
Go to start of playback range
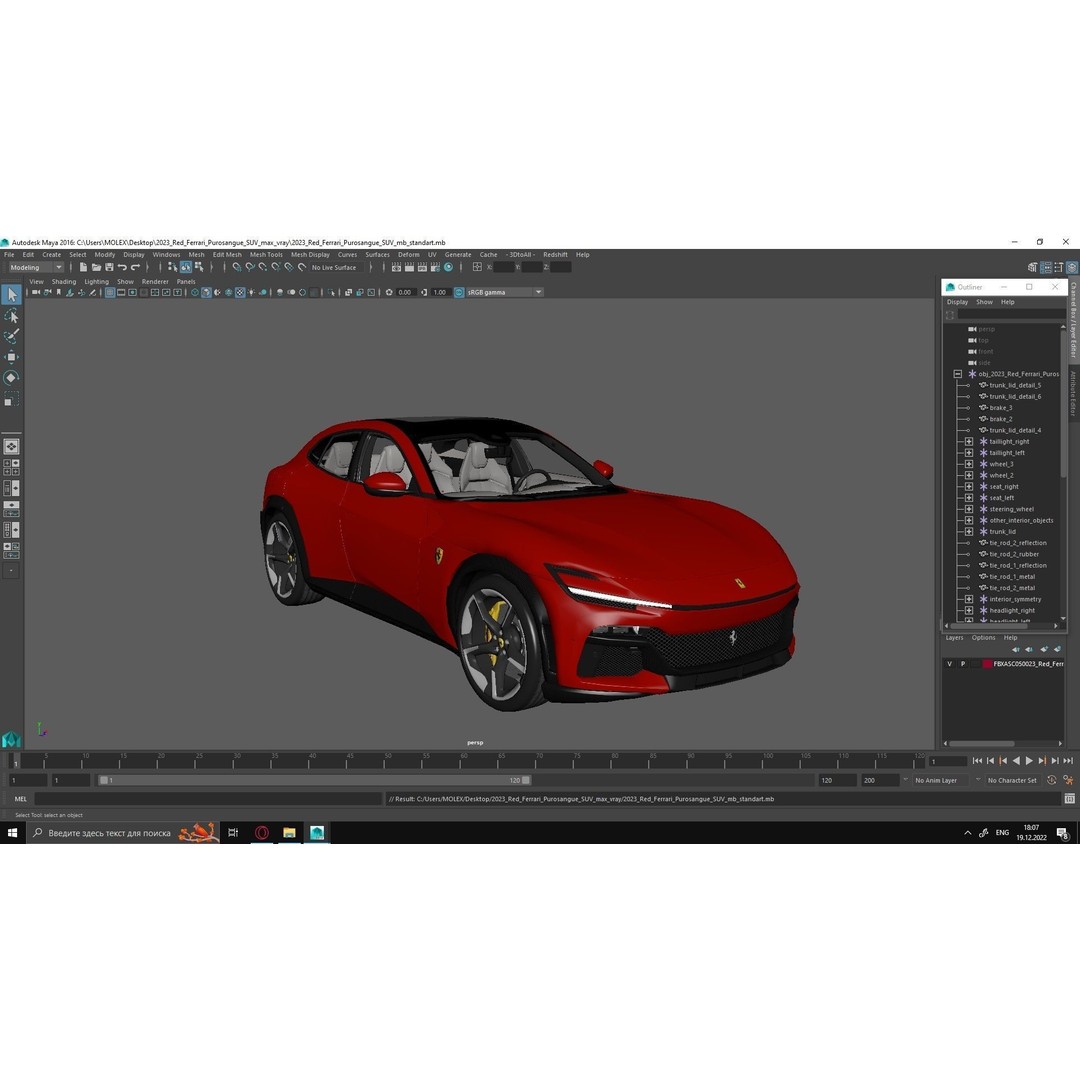977,760
